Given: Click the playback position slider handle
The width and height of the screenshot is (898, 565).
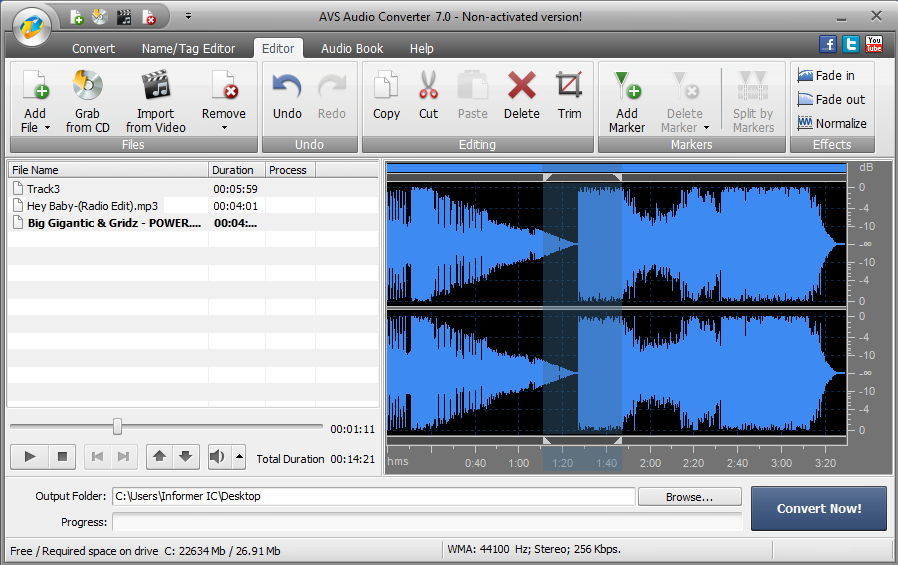Looking at the screenshot, I should (x=117, y=426).
